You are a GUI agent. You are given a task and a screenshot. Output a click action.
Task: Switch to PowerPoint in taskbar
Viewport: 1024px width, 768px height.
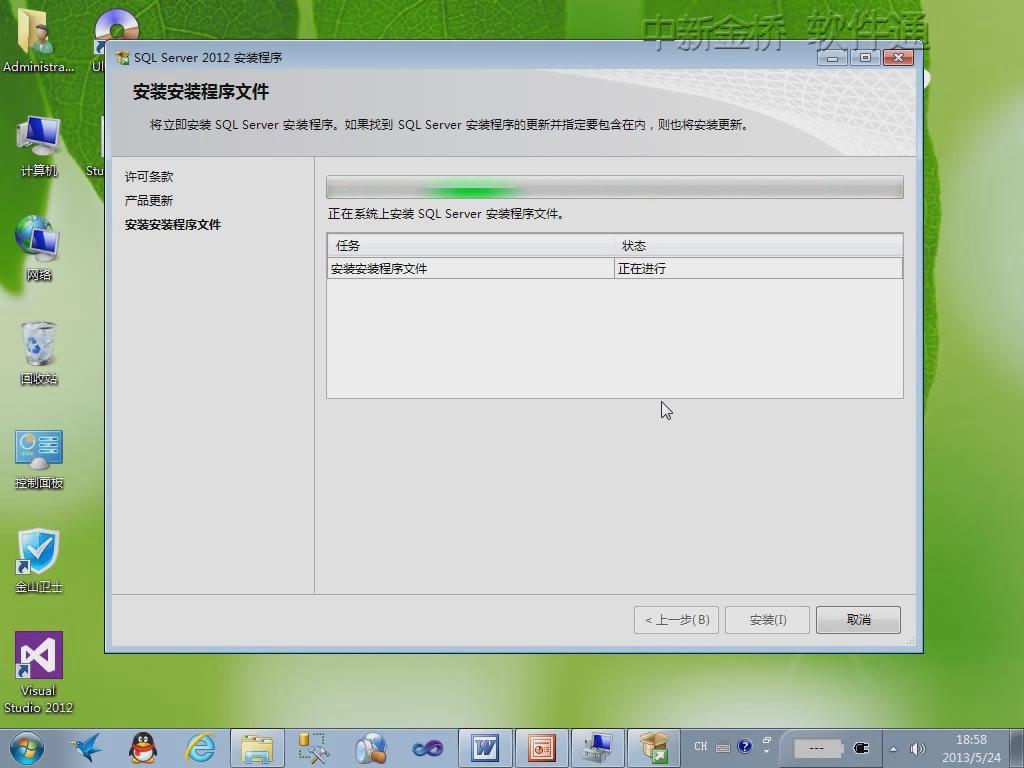[x=541, y=748]
